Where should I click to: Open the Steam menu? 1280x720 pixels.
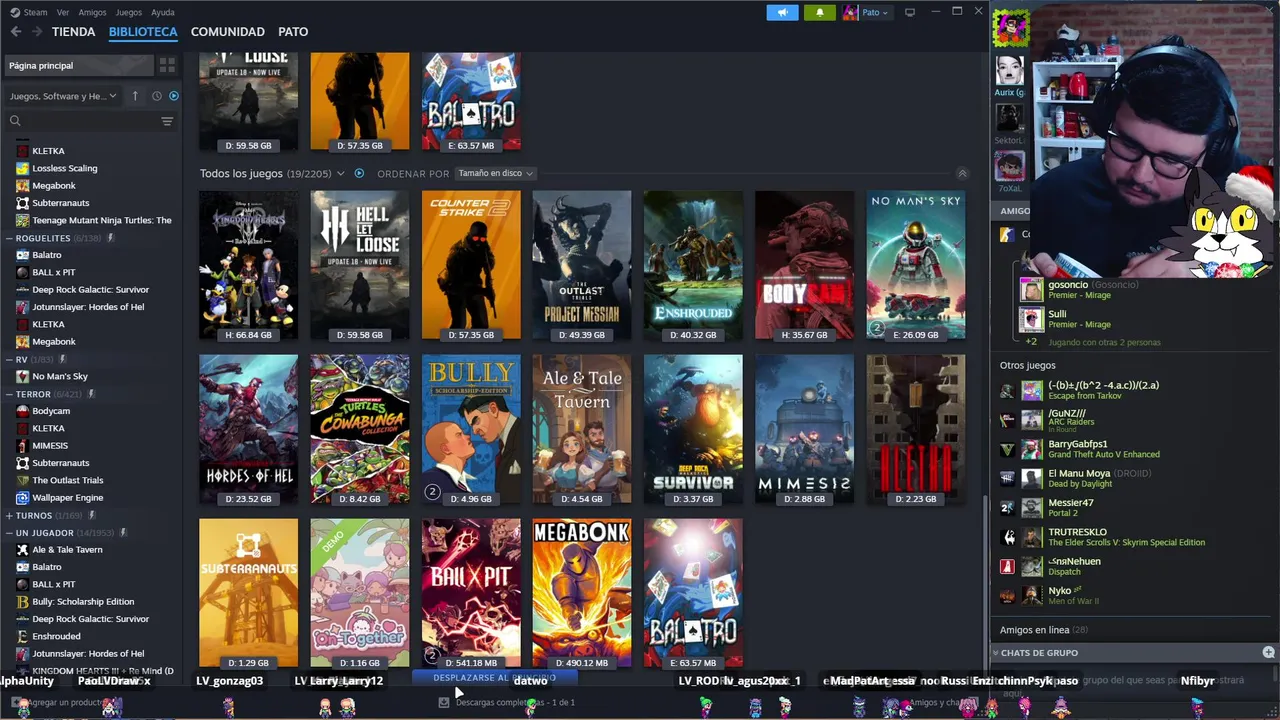point(35,12)
